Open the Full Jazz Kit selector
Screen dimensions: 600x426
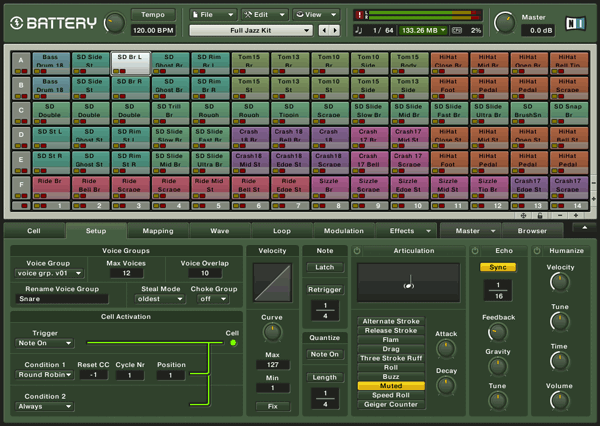coord(251,30)
